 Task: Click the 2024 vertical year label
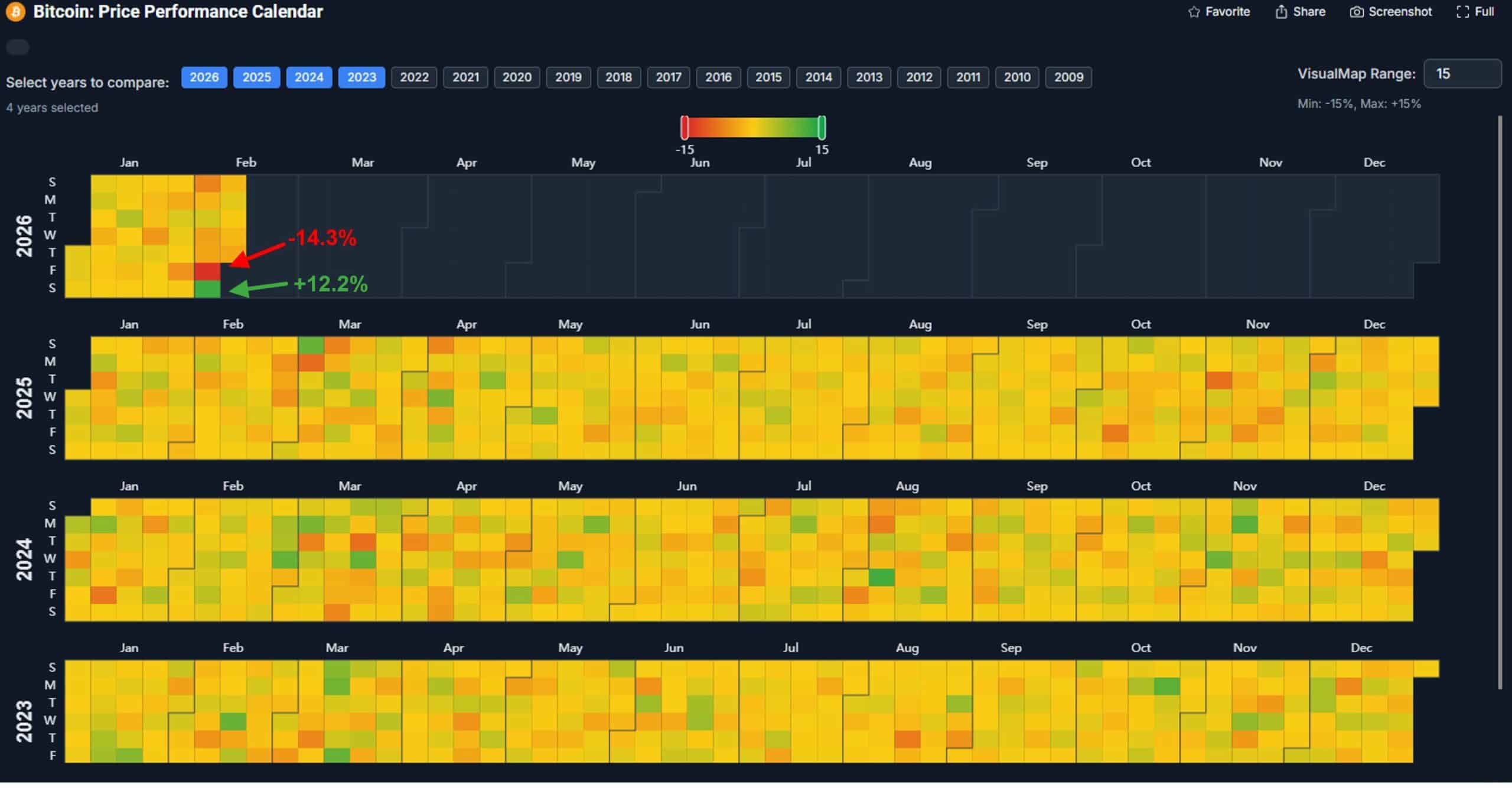pyautogui.click(x=24, y=560)
